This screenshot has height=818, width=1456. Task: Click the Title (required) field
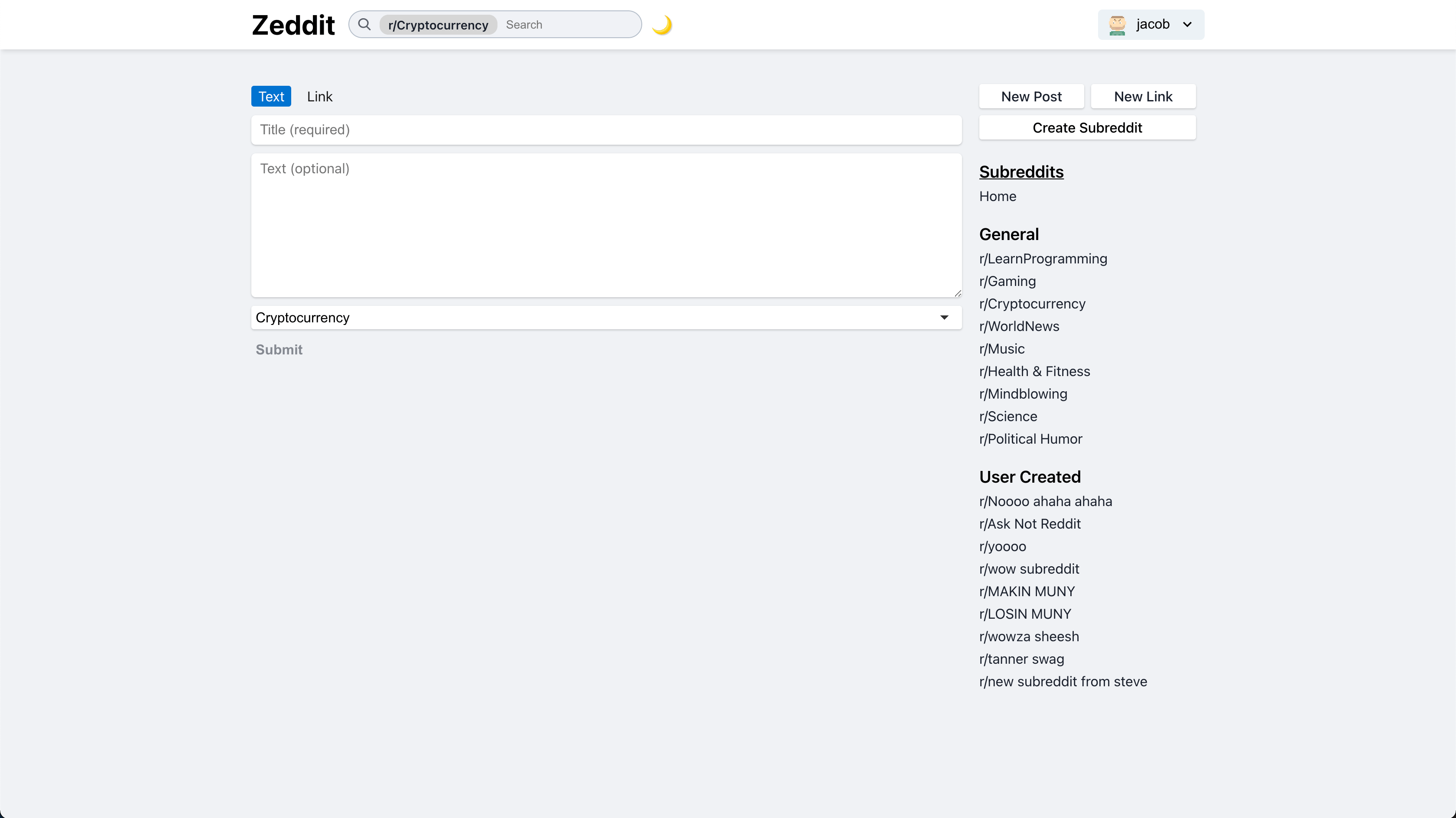click(x=607, y=130)
